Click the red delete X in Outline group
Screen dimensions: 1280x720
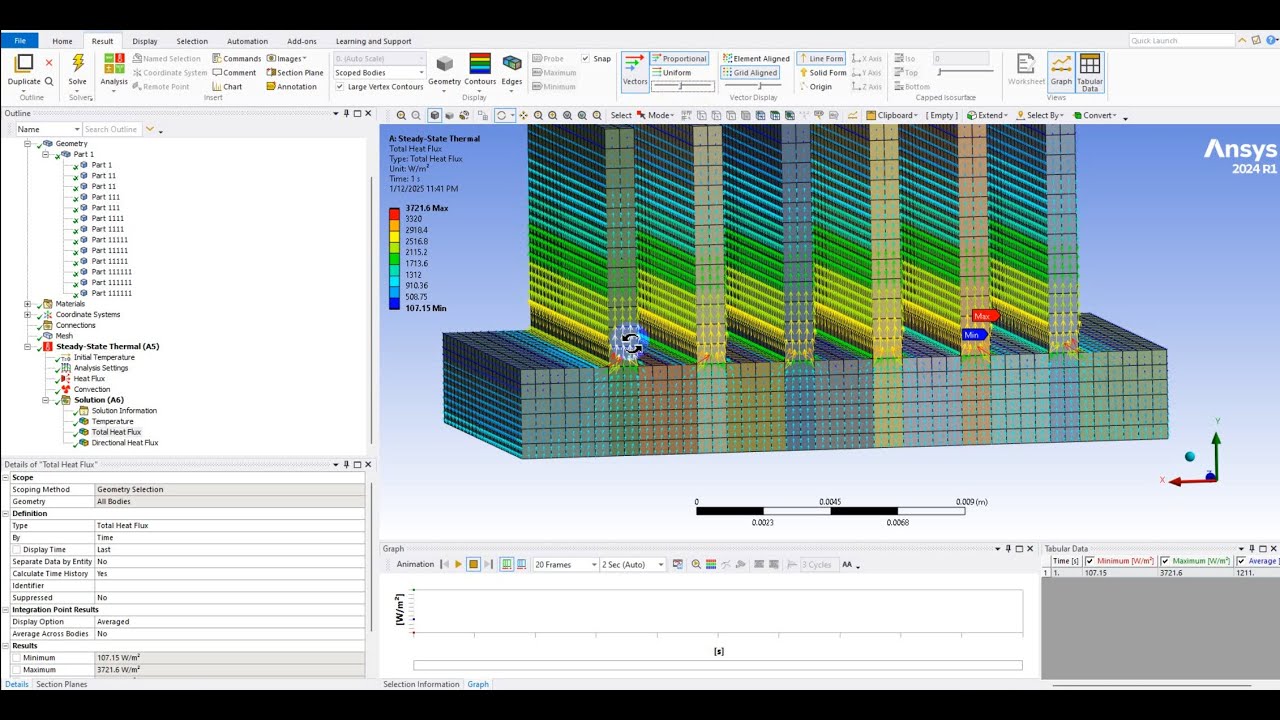(49, 63)
